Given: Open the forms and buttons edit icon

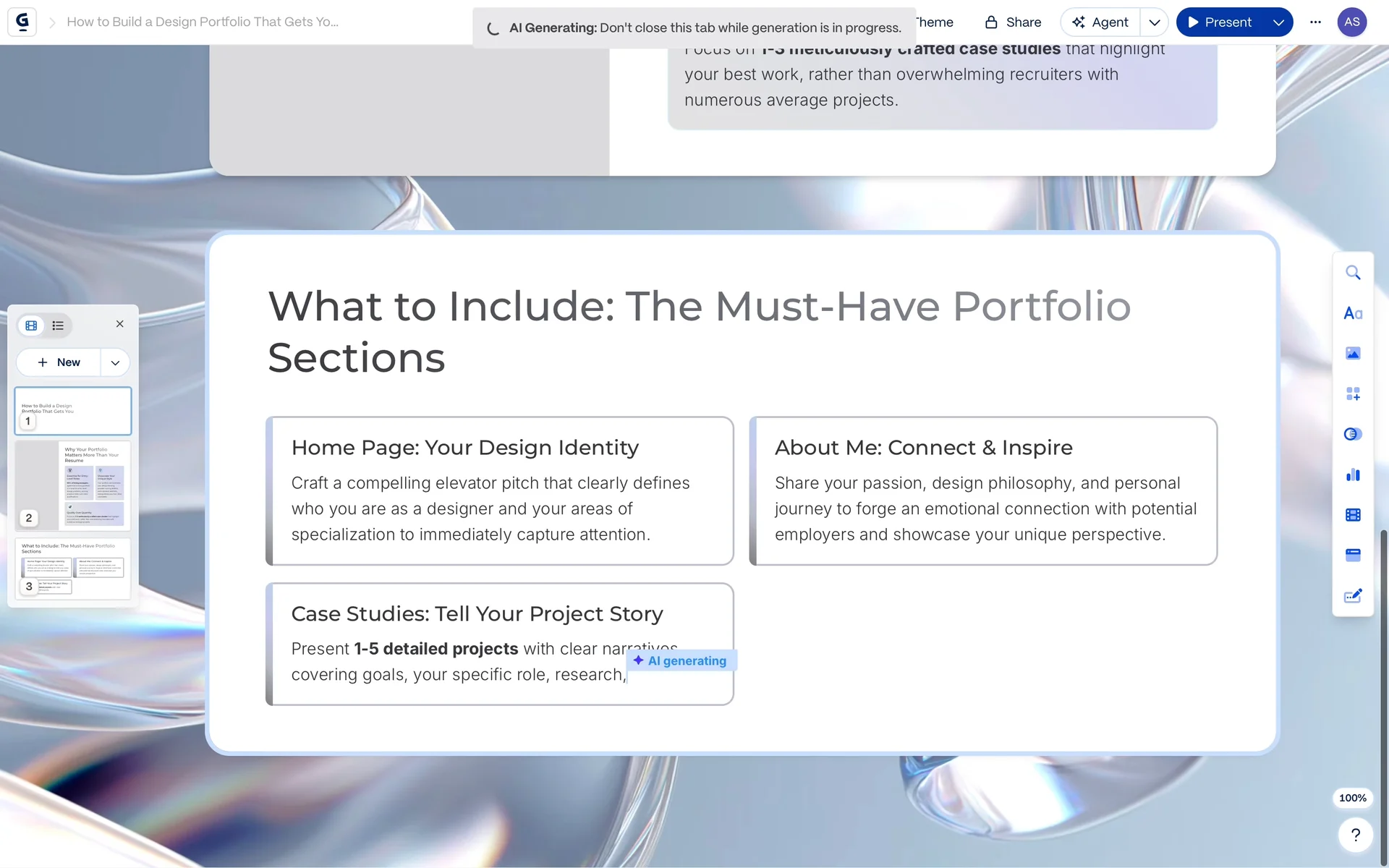Looking at the screenshot, I should tap(1352, 596).
